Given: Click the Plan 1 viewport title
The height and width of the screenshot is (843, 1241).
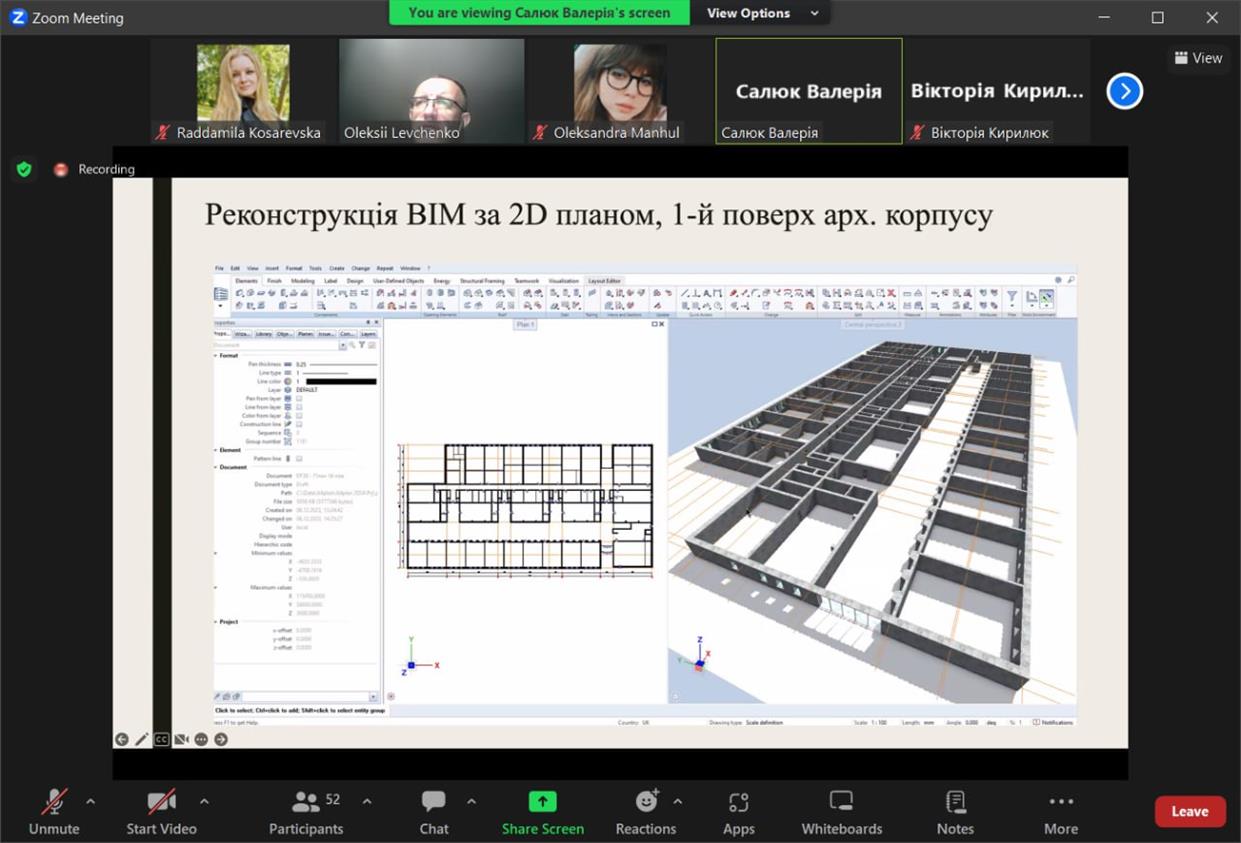Looking at the screenshot, I should pos(525,324).
